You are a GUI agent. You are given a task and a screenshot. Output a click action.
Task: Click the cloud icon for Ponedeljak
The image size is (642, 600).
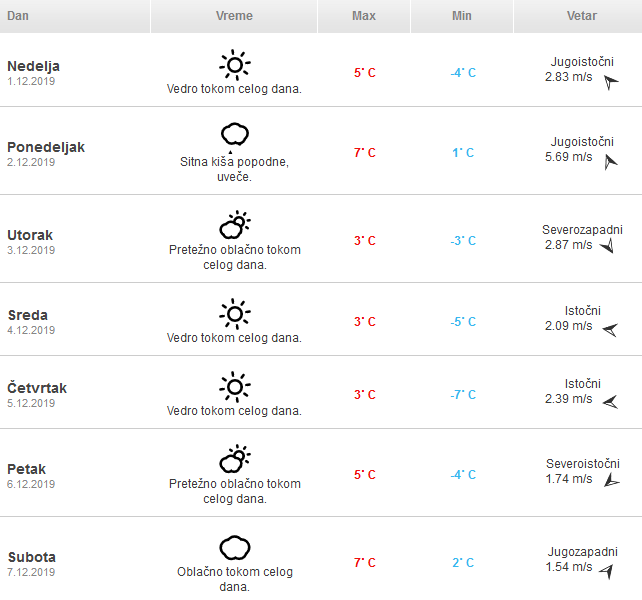point(234,134)
